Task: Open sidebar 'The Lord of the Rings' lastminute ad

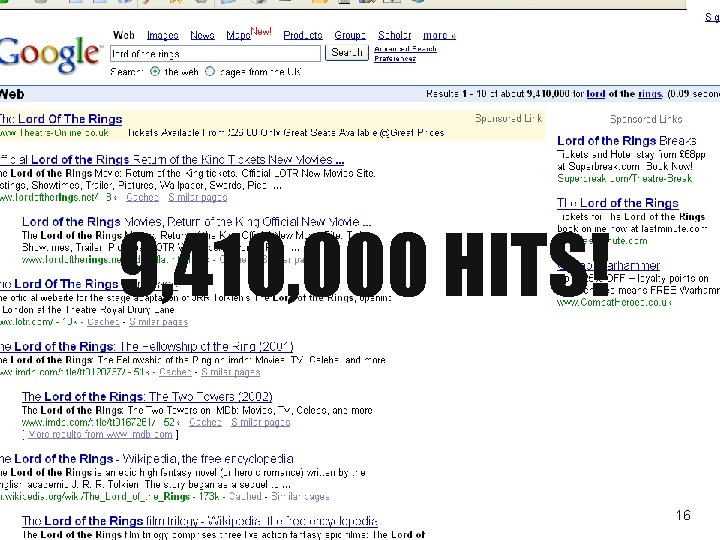Action: pyautogui.click(x=618, y=203)
